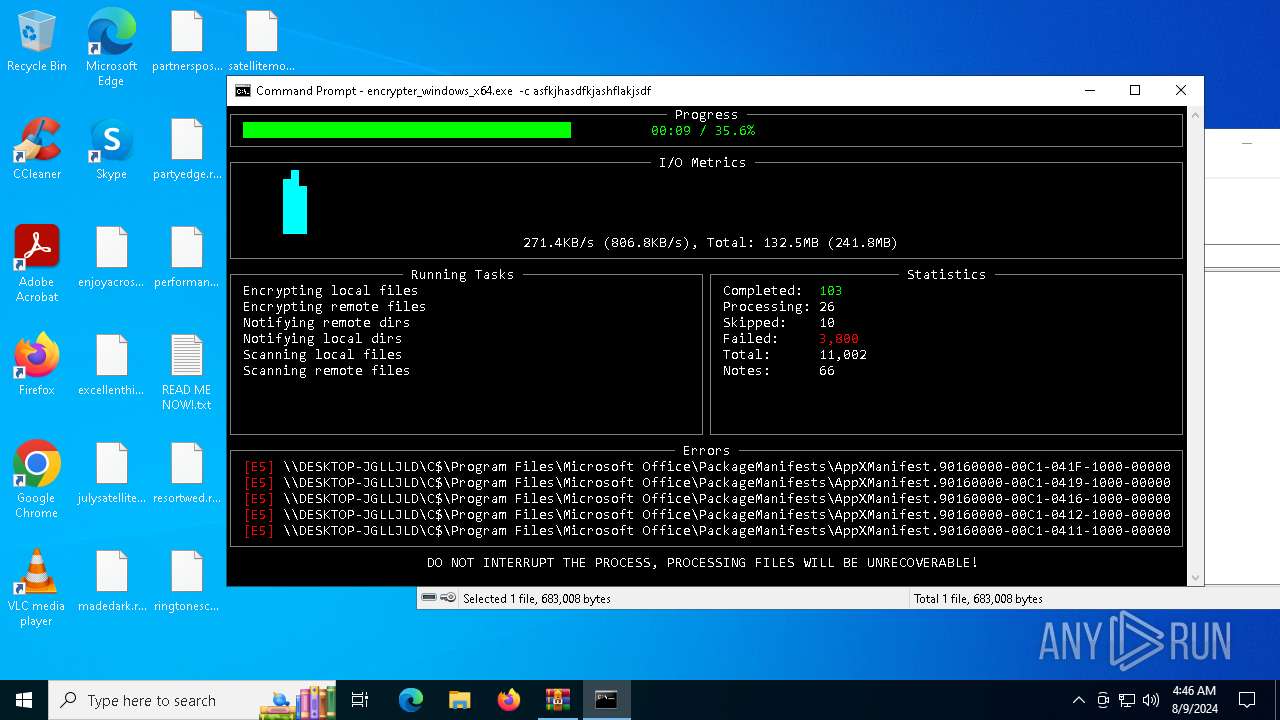
Task: Open the Windows Start menu
Action: (x=24, y=700)
